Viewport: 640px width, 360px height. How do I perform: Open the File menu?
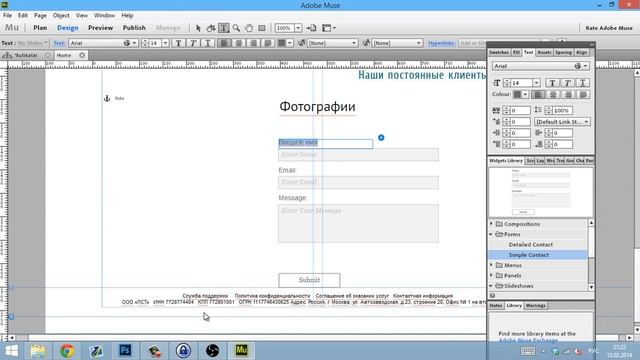tap(7, 15)
